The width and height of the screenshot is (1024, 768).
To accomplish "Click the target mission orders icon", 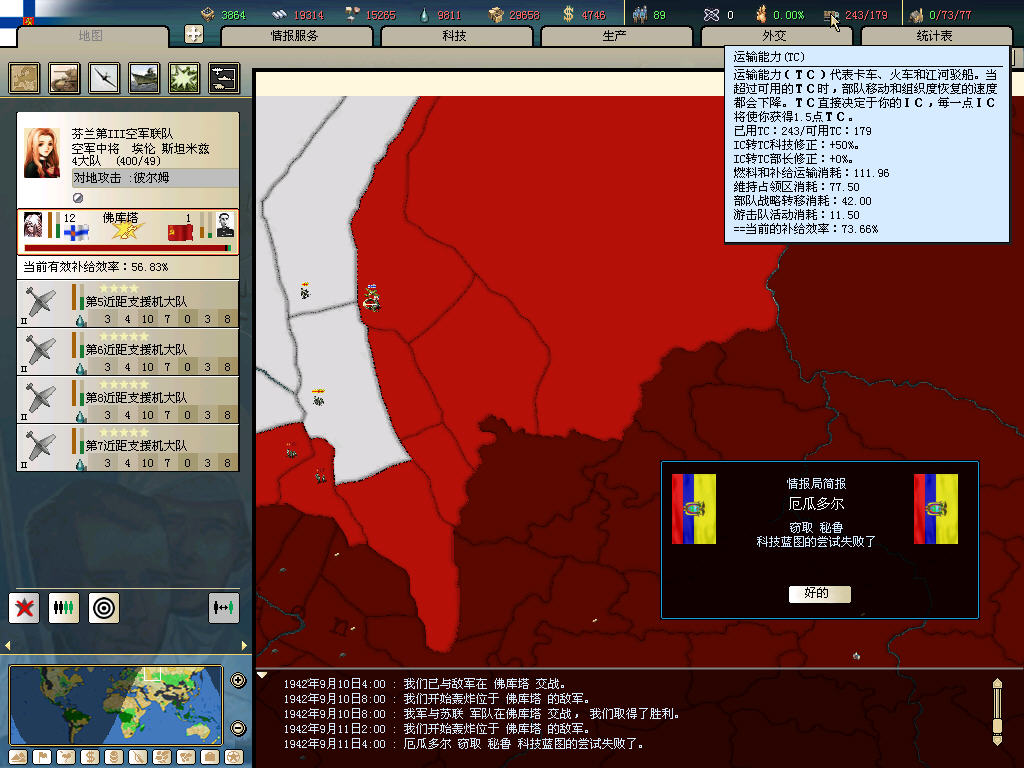I will tap(104, 608).
